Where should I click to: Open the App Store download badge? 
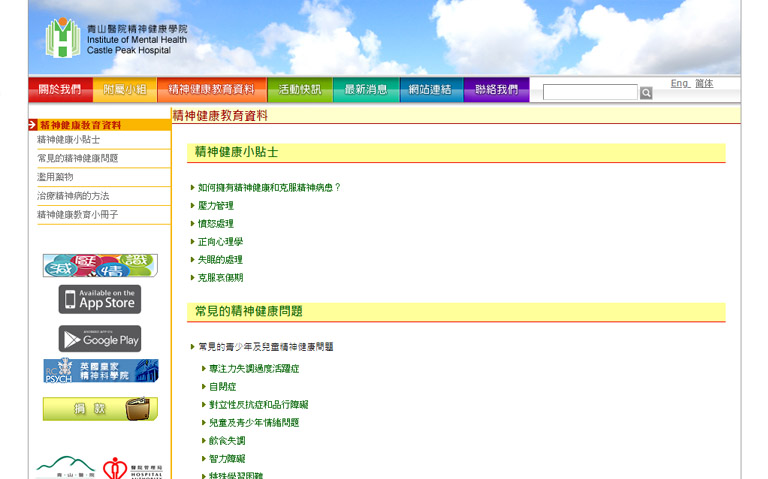pyautogui.click(x=100, y=299)
